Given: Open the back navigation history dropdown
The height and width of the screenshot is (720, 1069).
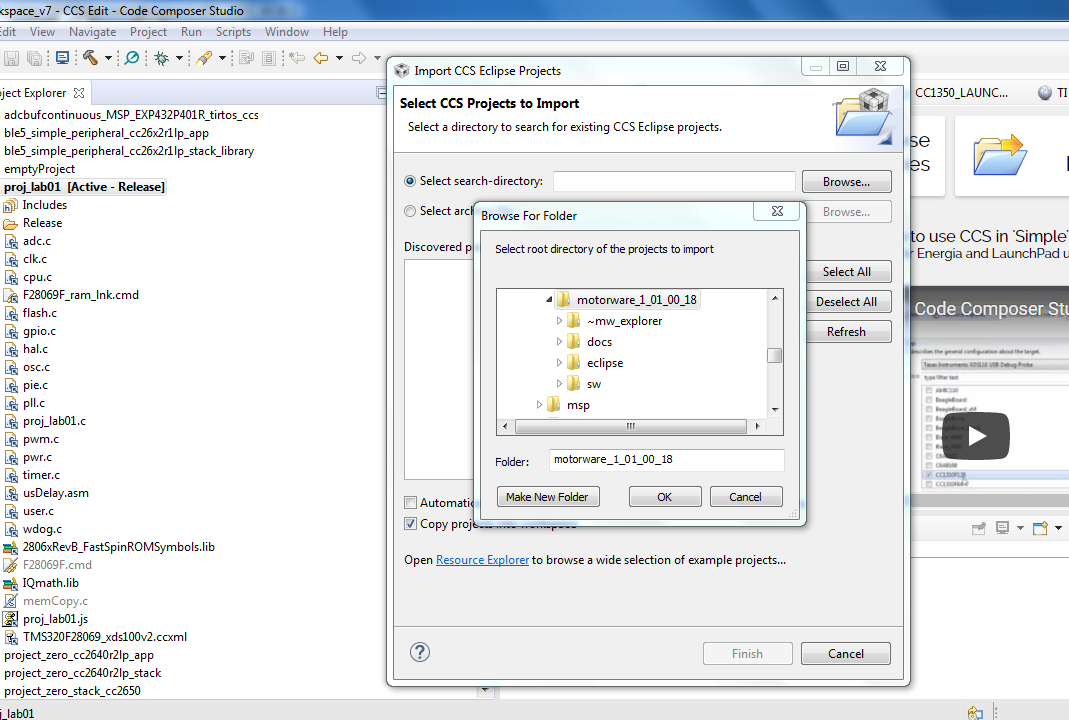Looking at the screenshot, I should tap(339, 58).
